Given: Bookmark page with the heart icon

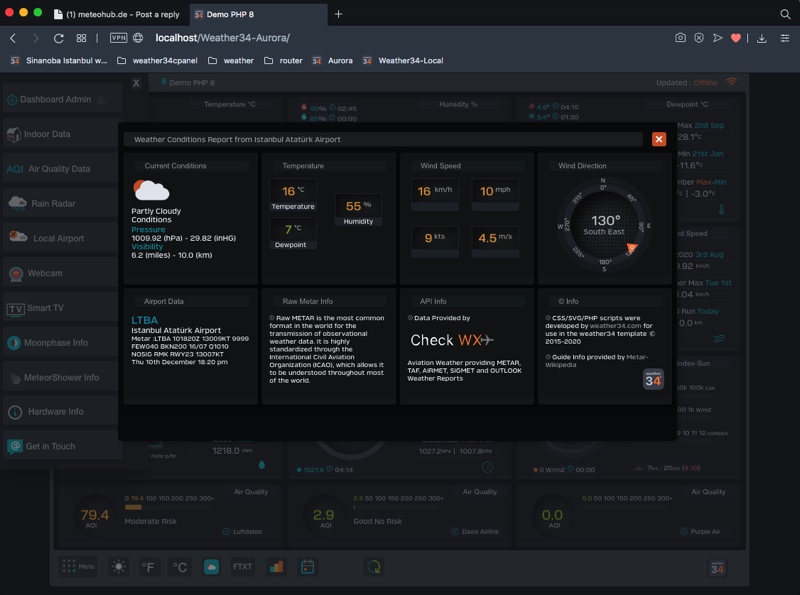Looking at the screenshot, I should click(x=736, y=38).
